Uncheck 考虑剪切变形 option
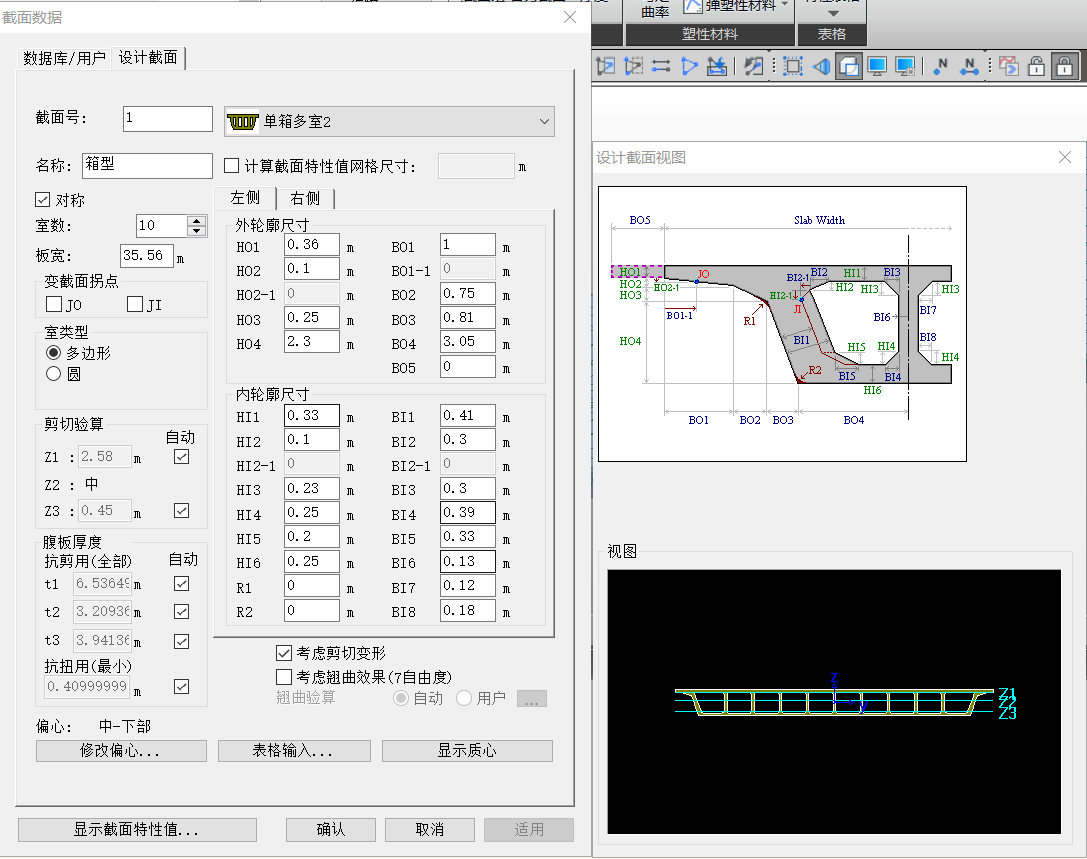1087x859 pixels. click(x=284, y=653)
